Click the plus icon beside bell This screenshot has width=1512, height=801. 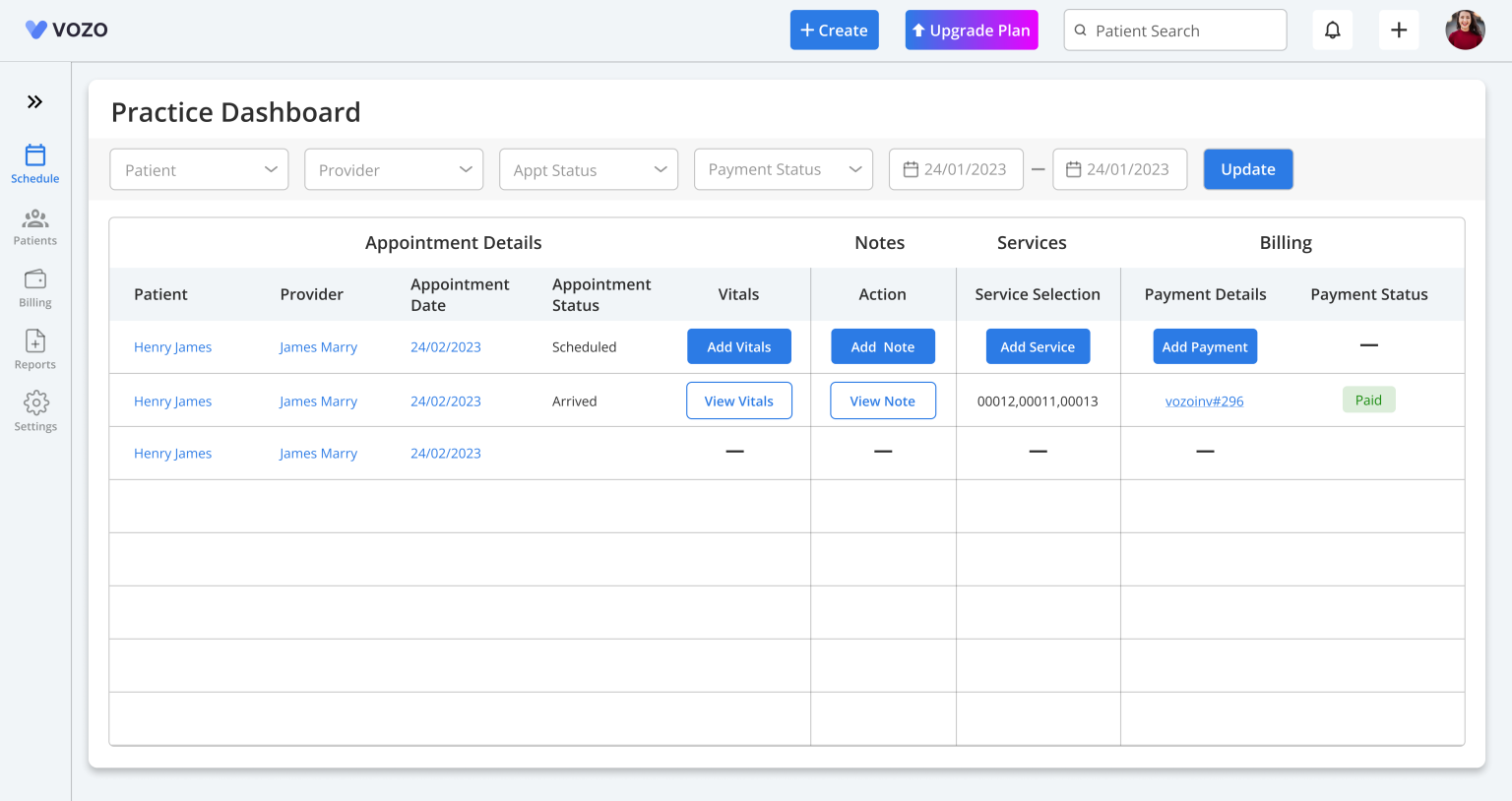pos(1399,31)
